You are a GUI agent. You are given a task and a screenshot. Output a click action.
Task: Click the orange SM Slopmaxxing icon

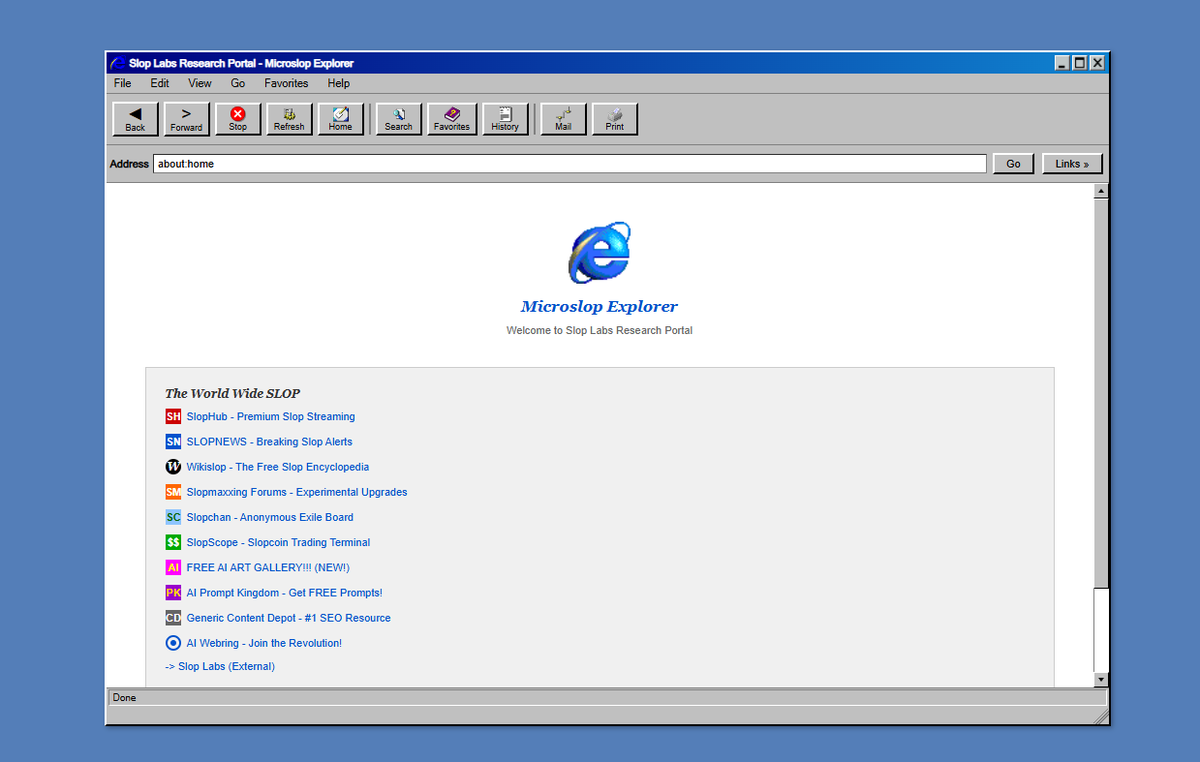[173, 492]
